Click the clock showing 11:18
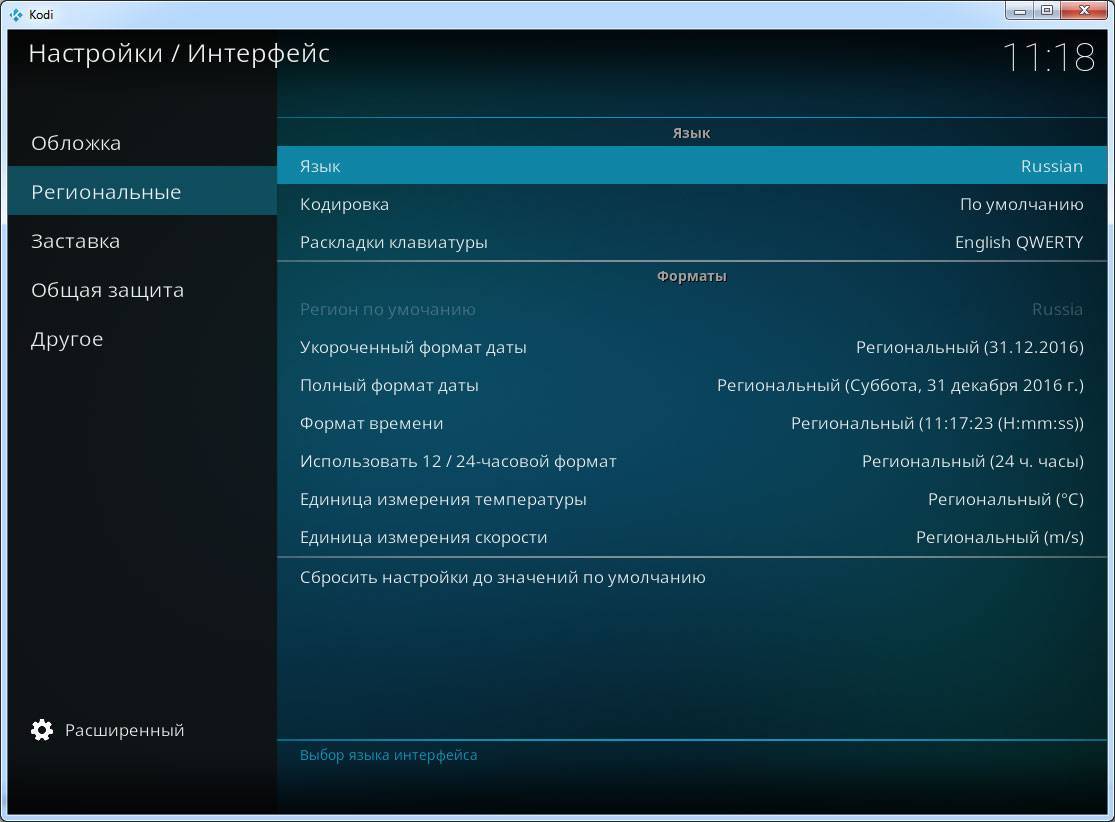The height and width of the screenshot is (822, 1115). (x=1048, y=58)
